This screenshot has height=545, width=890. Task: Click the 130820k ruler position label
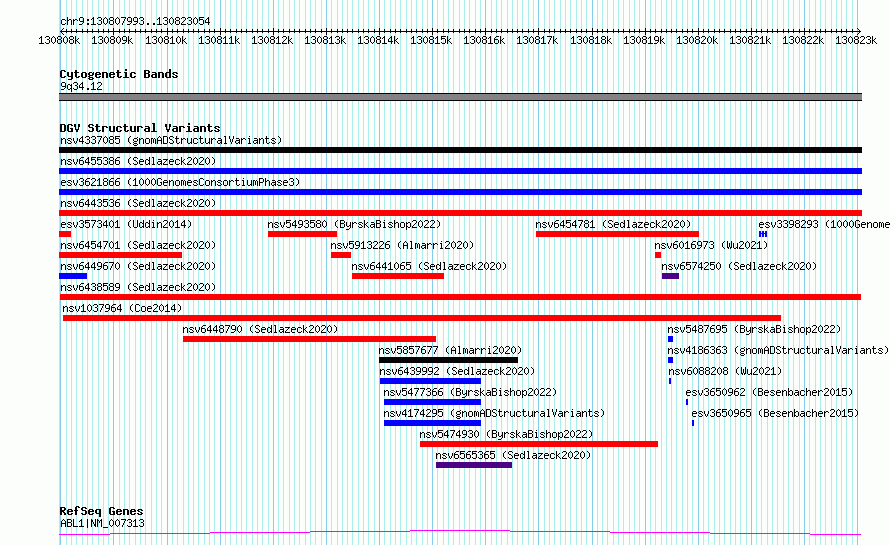coord(697,40)
